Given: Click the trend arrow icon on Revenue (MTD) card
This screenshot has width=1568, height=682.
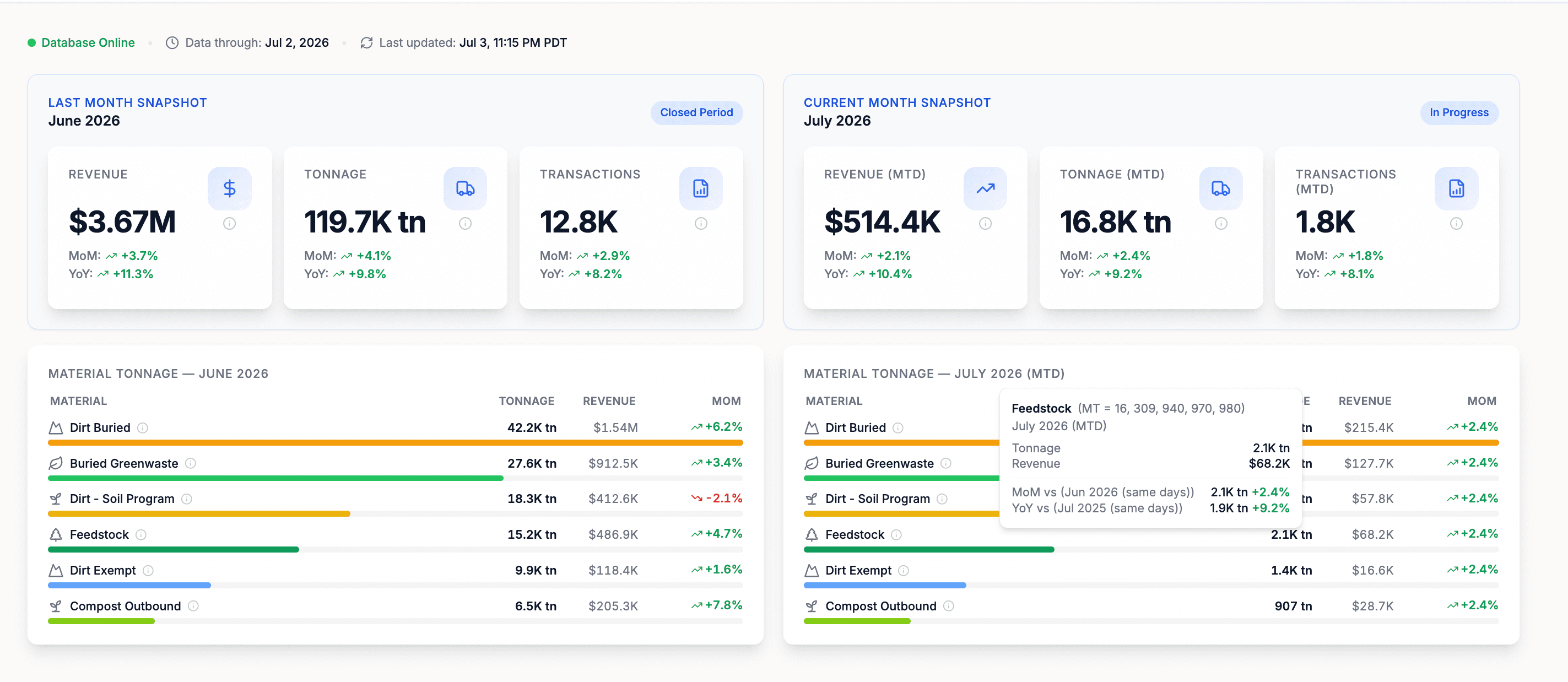Looking at the screenshot, I should 985,188.
